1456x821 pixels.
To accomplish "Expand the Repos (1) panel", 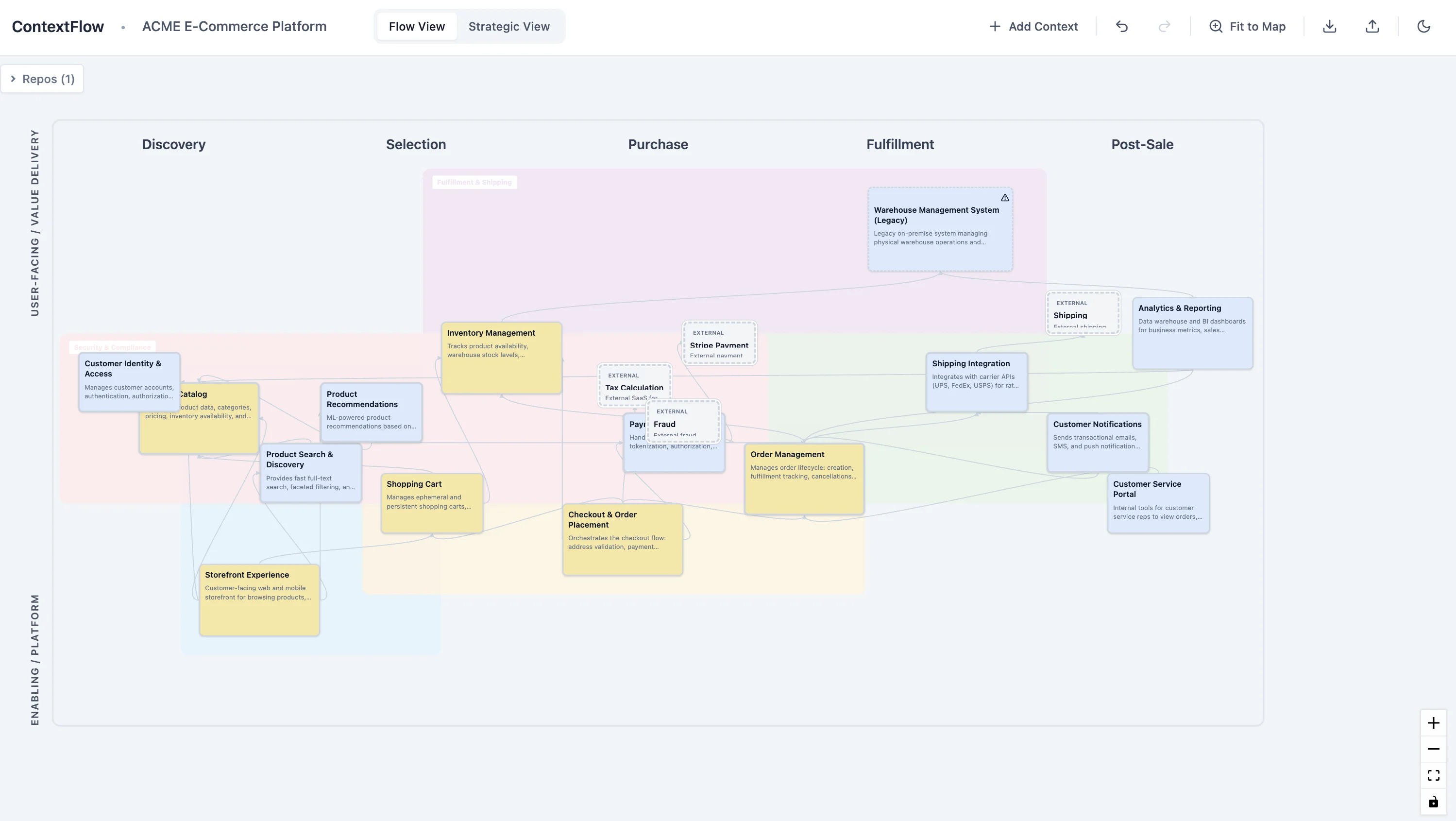I will [x=42, y=79].
